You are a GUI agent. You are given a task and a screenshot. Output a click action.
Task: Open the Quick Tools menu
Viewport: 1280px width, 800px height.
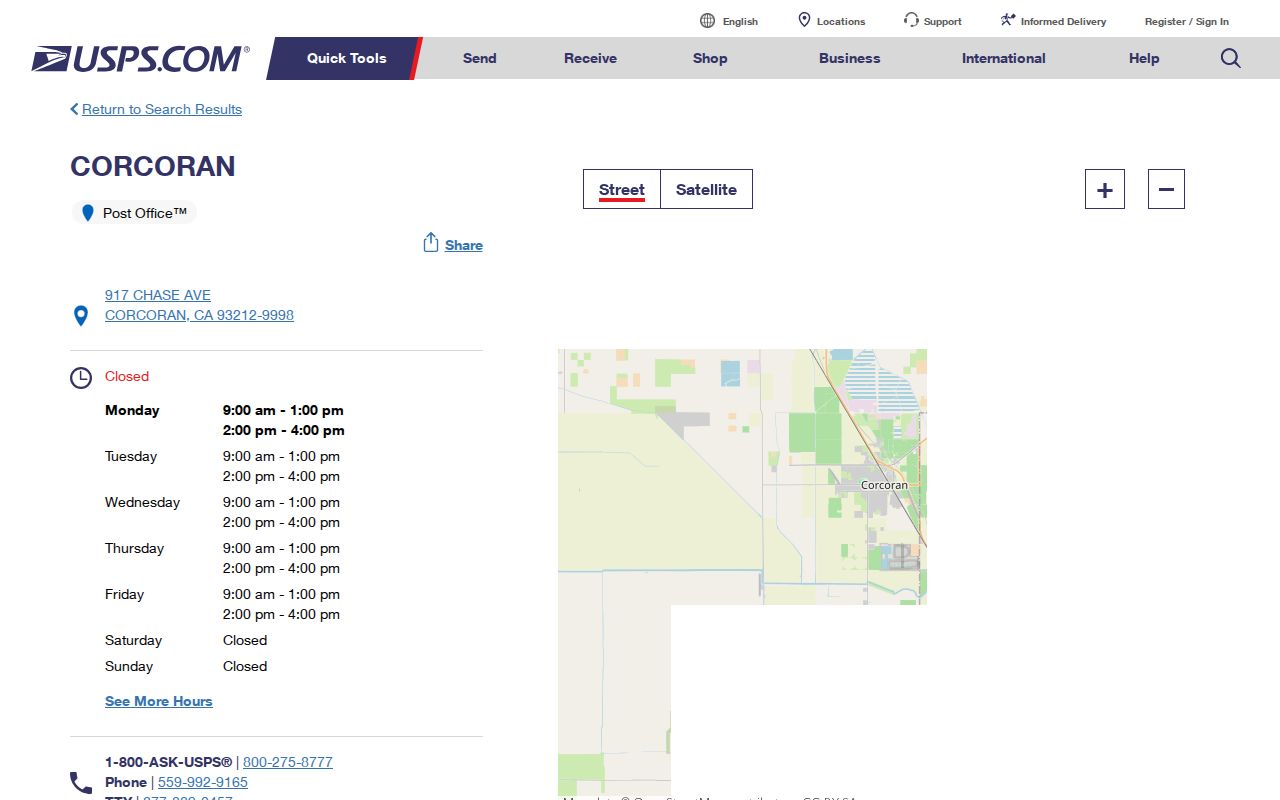coord(346,58)
